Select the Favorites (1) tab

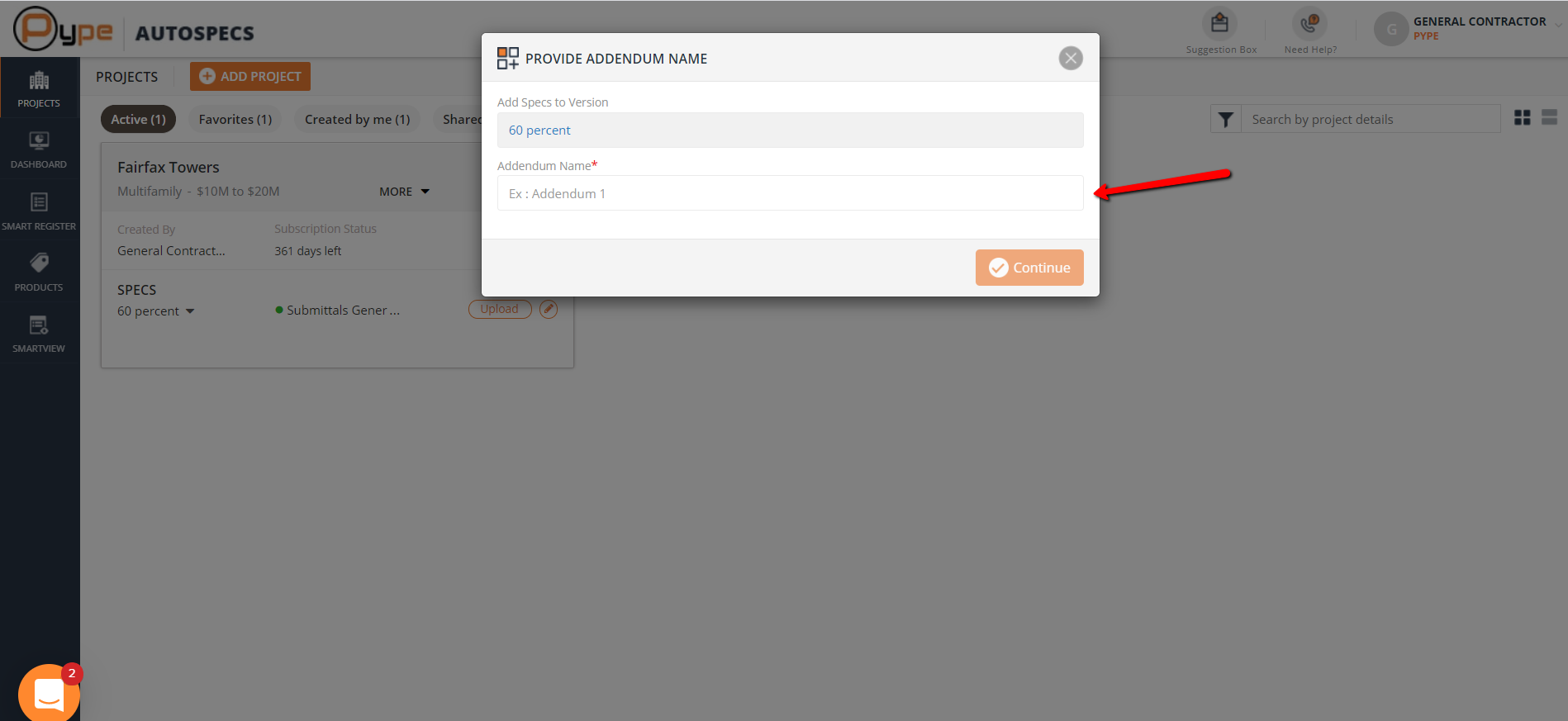235,120
